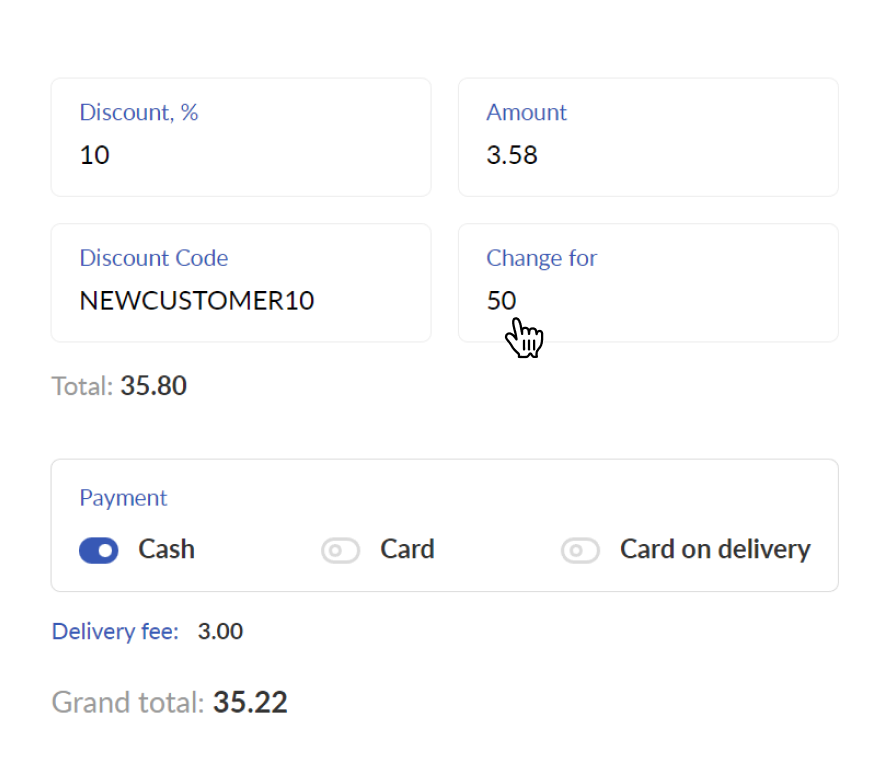Select the Cash label text
Viewport: 881px width, 770px height.
click(x=166, y=549)
